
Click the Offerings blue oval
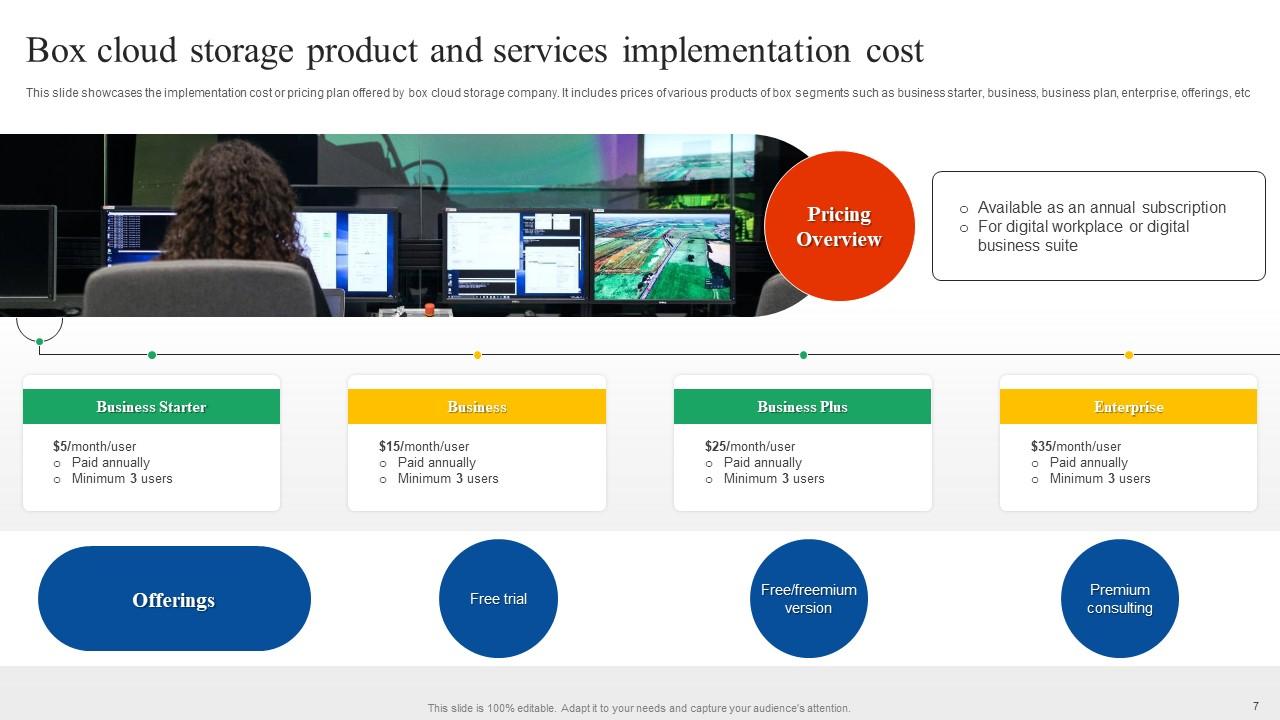174,599
